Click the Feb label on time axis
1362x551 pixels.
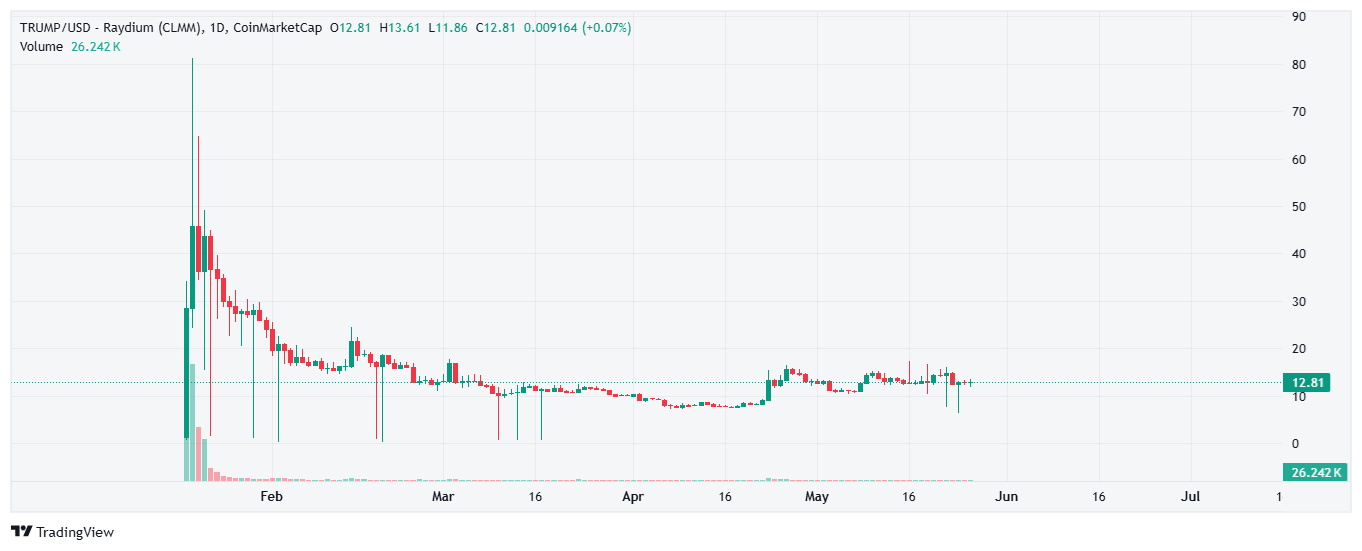click(x=271, y=497)
